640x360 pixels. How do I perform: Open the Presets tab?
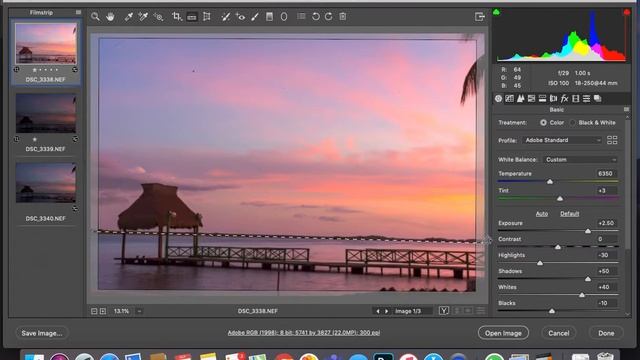587,98
